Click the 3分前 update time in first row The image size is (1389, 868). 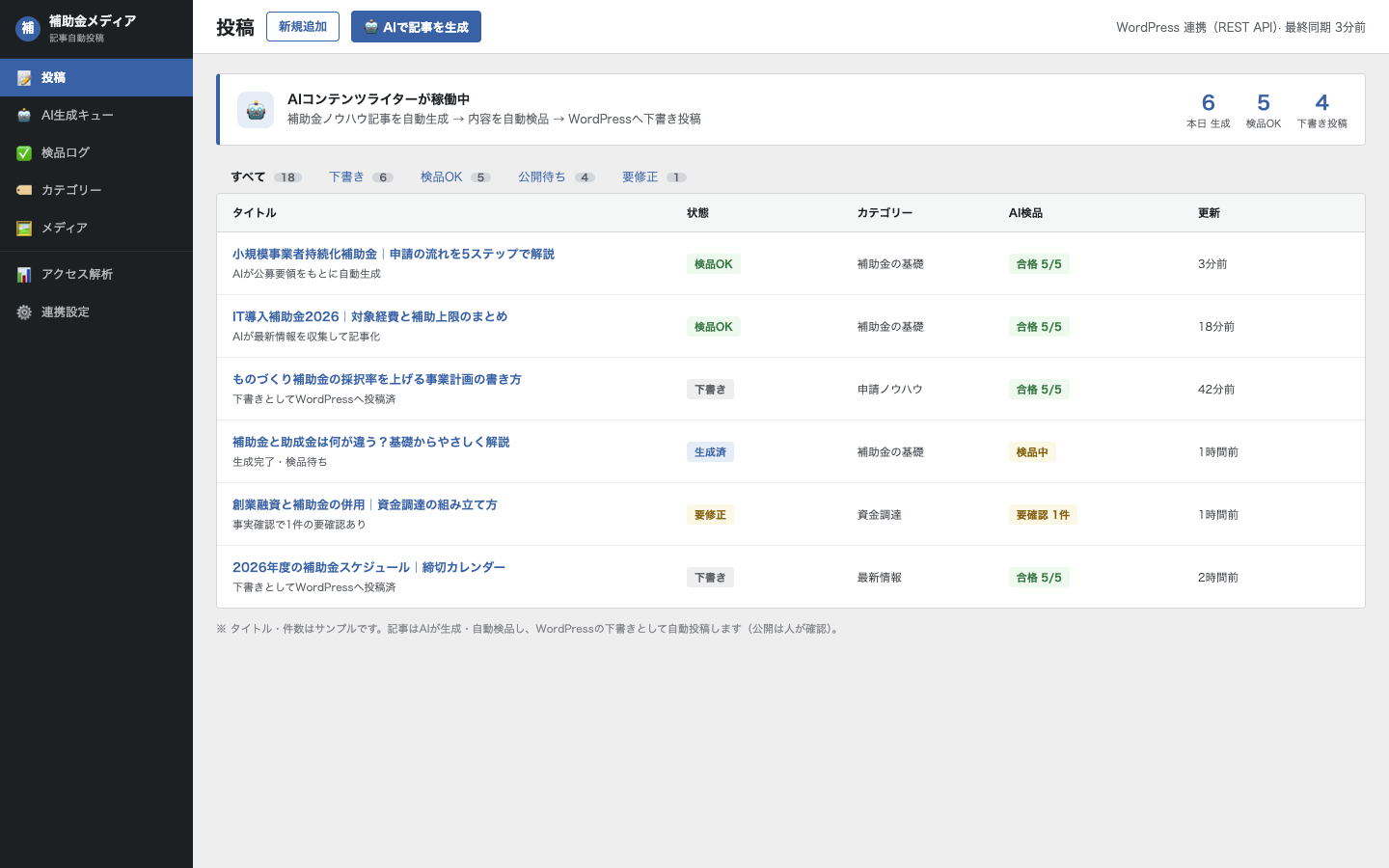(x=1212, y=264)
